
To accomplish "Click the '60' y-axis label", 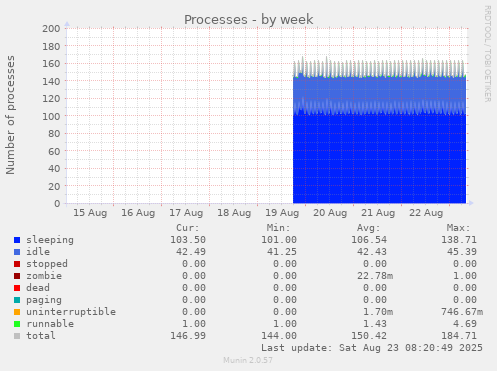I will pos(54,151).
